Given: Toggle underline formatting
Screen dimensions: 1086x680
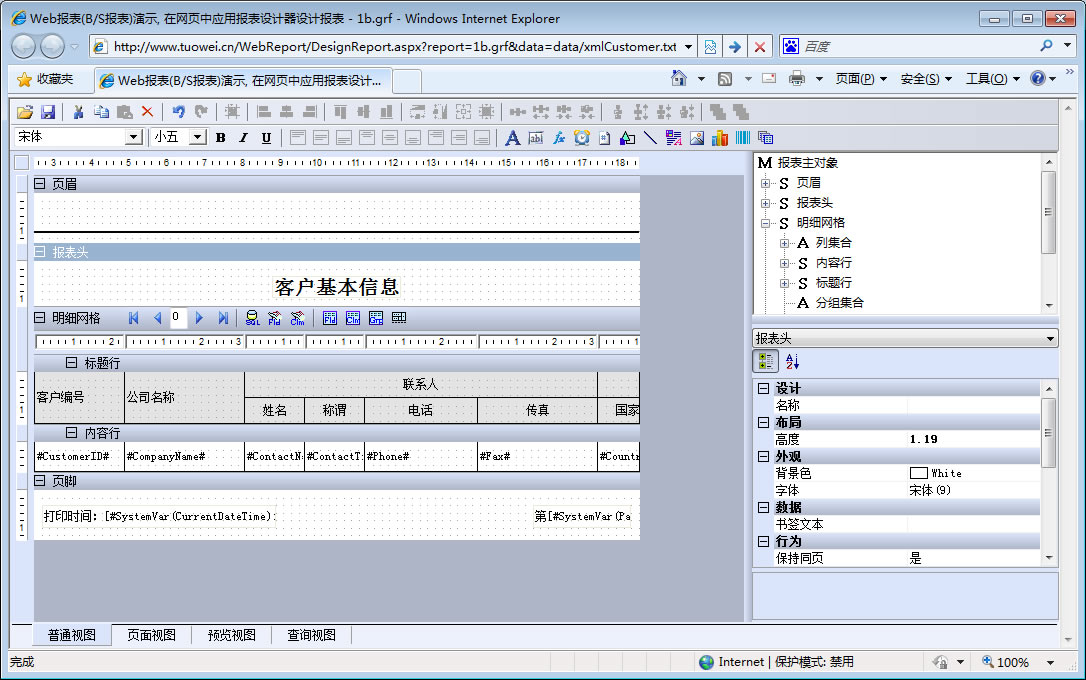Looking at the screenshot, I should coord(266,138).
